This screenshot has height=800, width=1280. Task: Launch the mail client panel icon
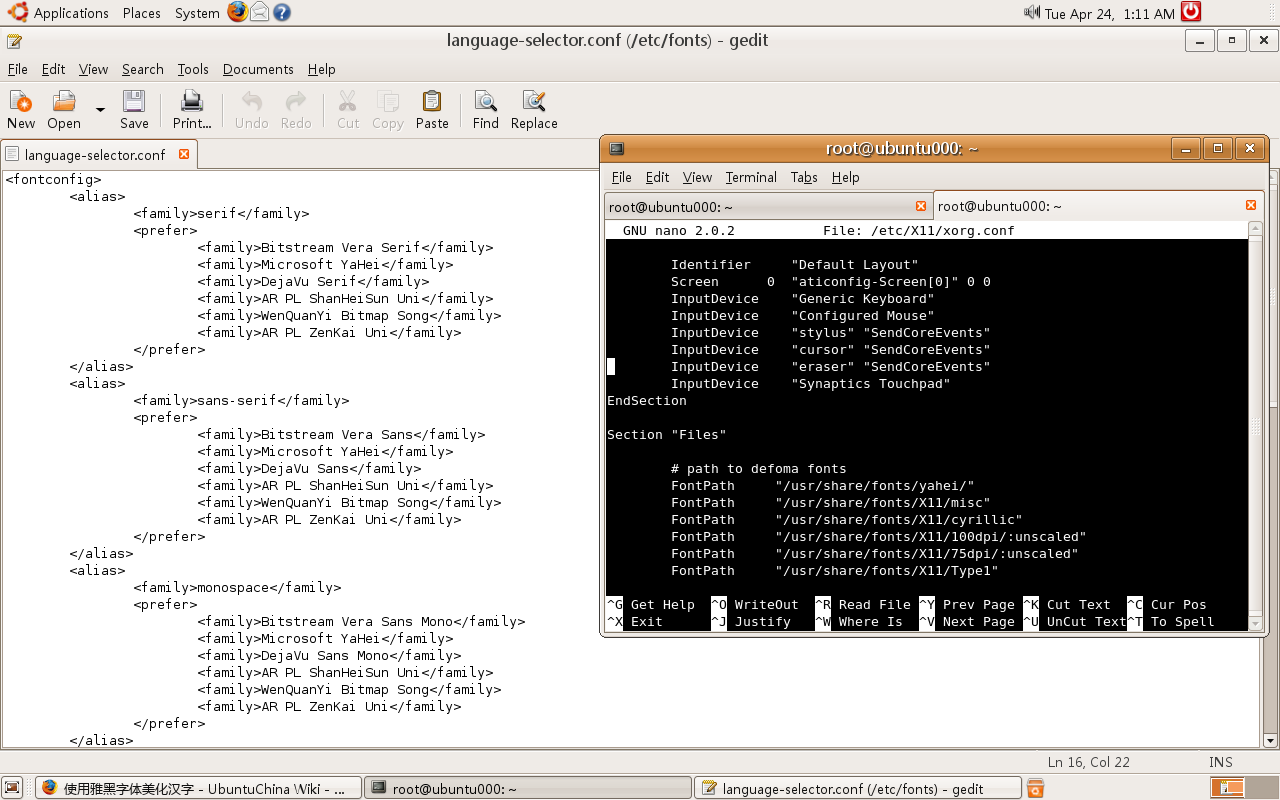(260, 12)
